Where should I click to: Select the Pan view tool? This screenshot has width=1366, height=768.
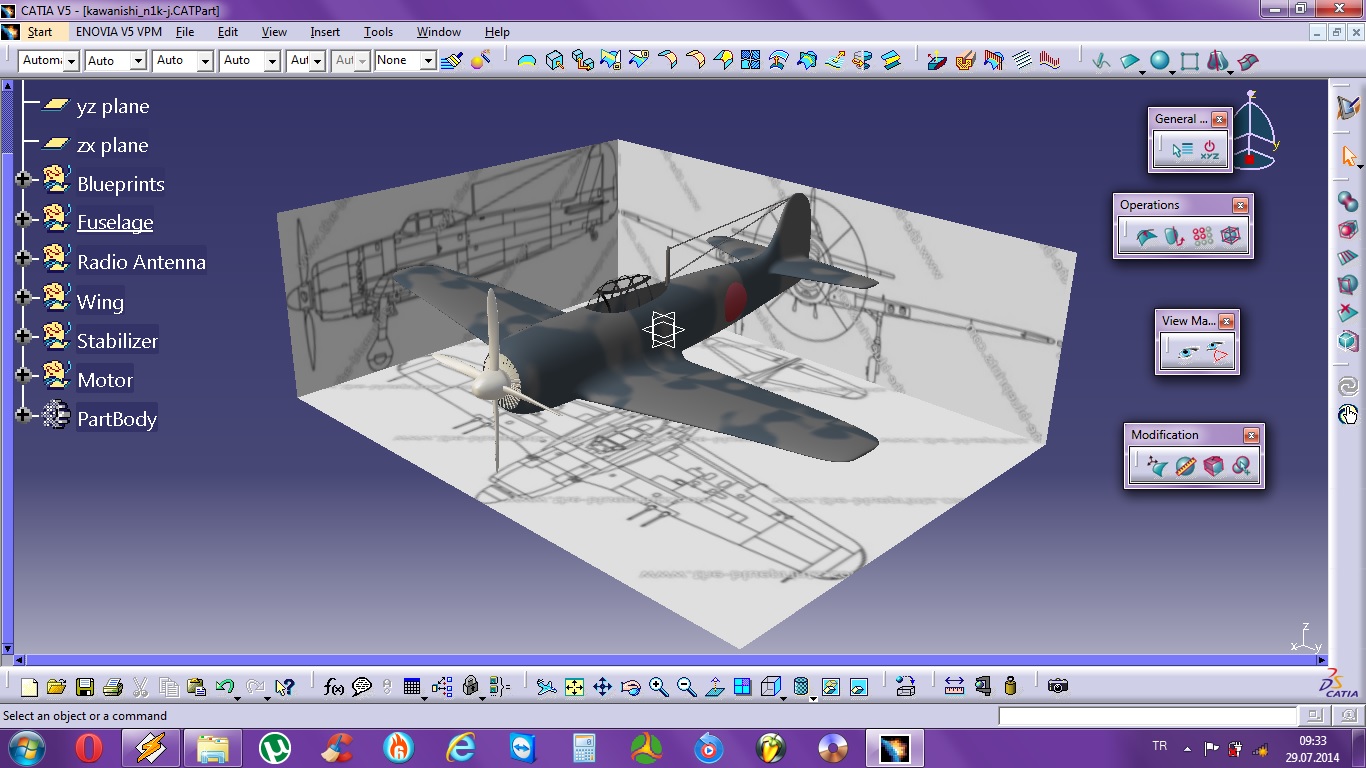pyautogui.click(x=602, y=687)
